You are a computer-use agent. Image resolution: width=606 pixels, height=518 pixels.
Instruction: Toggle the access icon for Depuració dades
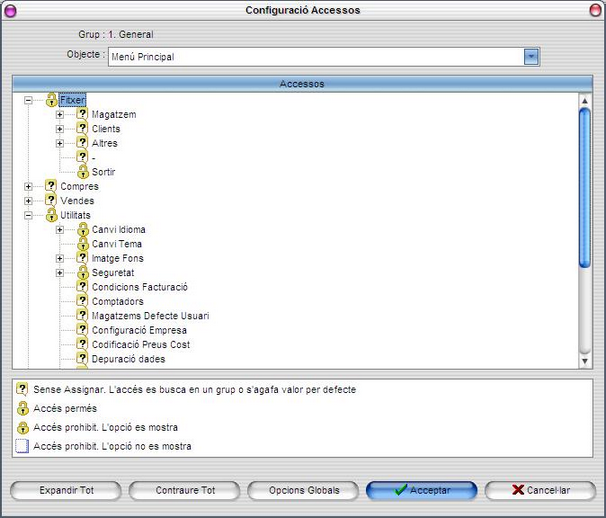82,358
